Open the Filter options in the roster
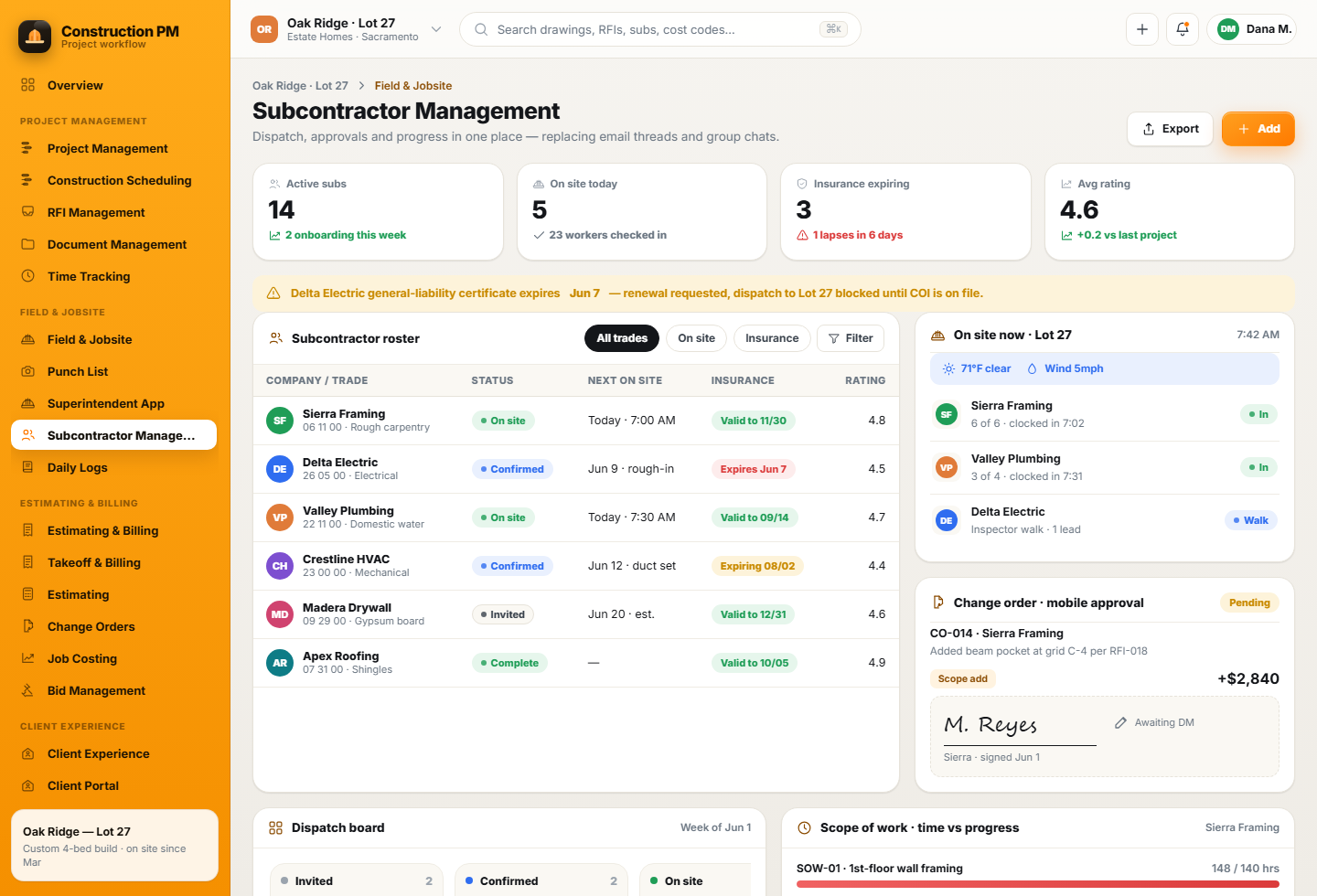 click(851, 338)
